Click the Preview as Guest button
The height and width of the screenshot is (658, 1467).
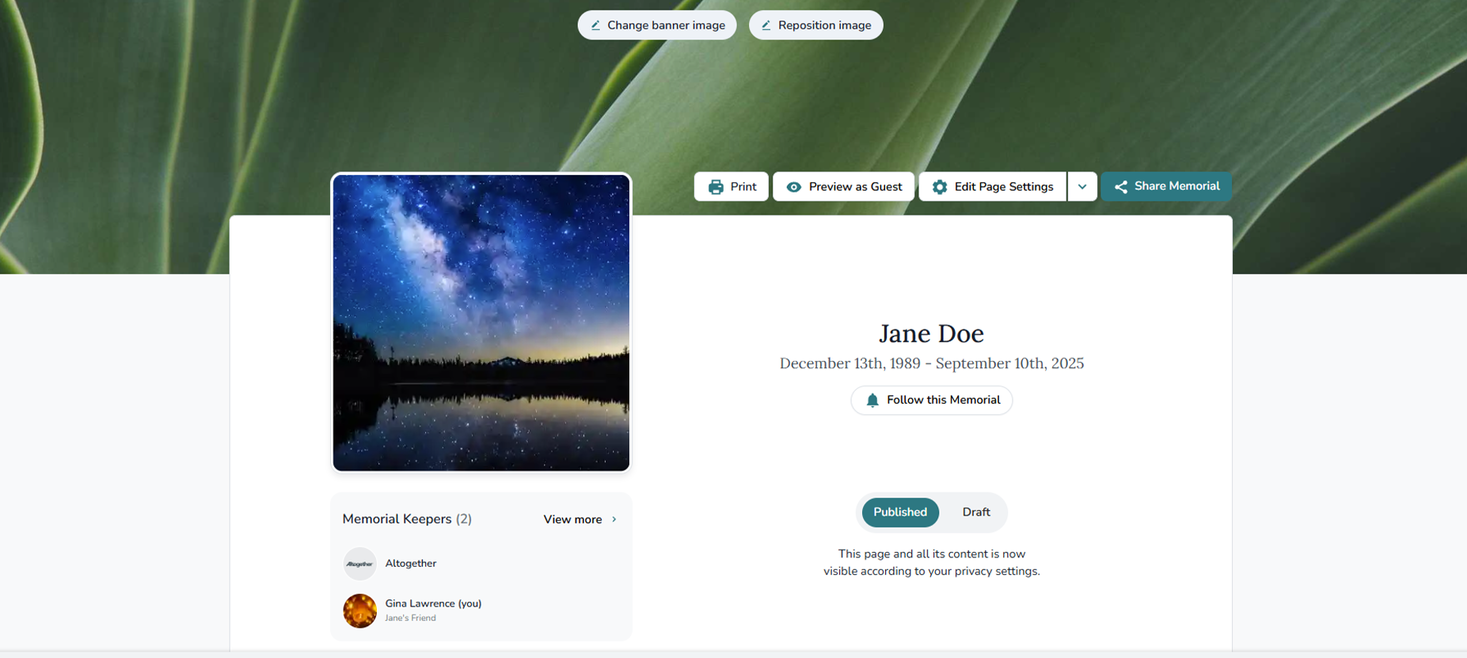click(844, 187)
